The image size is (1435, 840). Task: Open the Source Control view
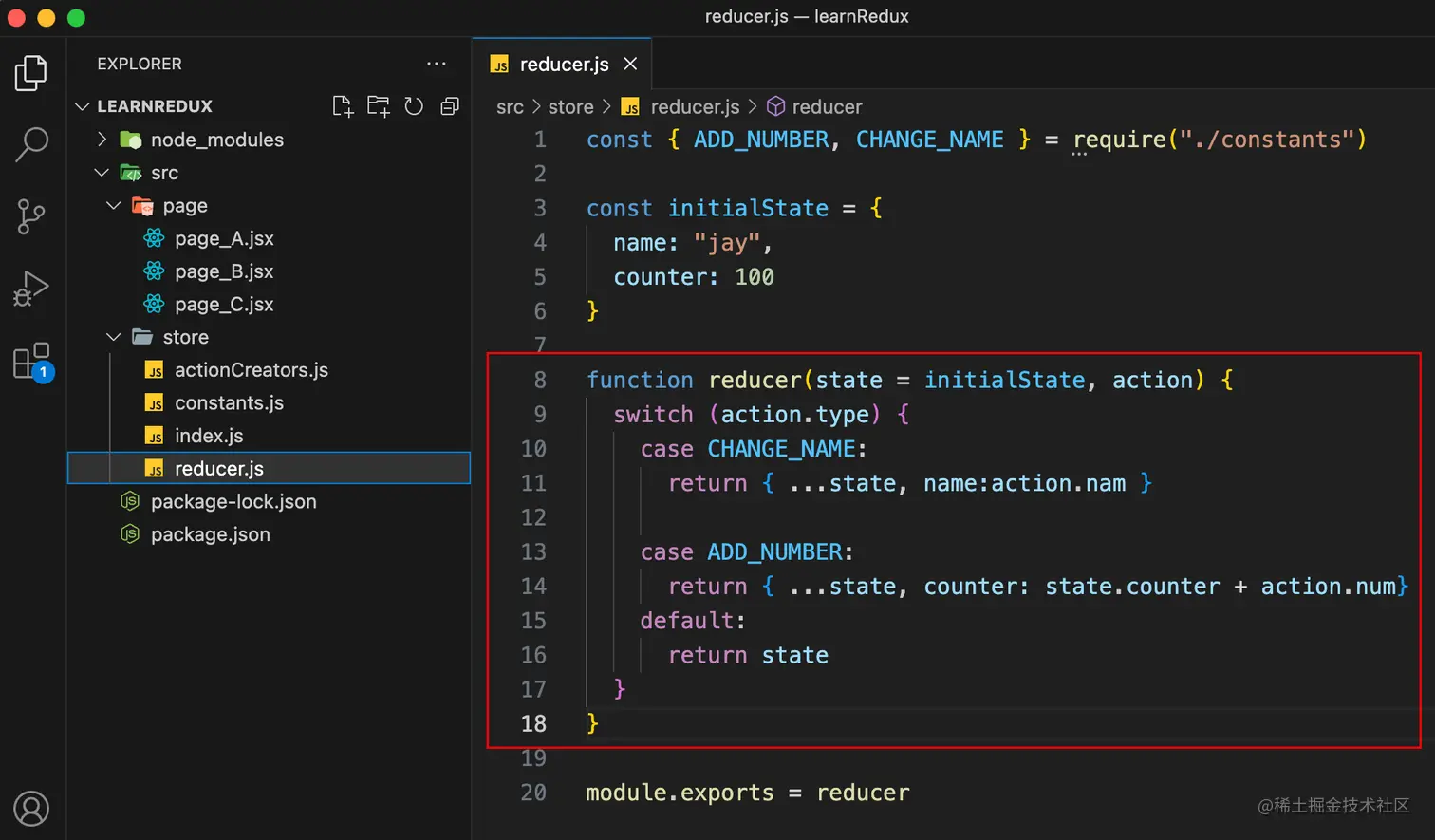pos(31,216)
